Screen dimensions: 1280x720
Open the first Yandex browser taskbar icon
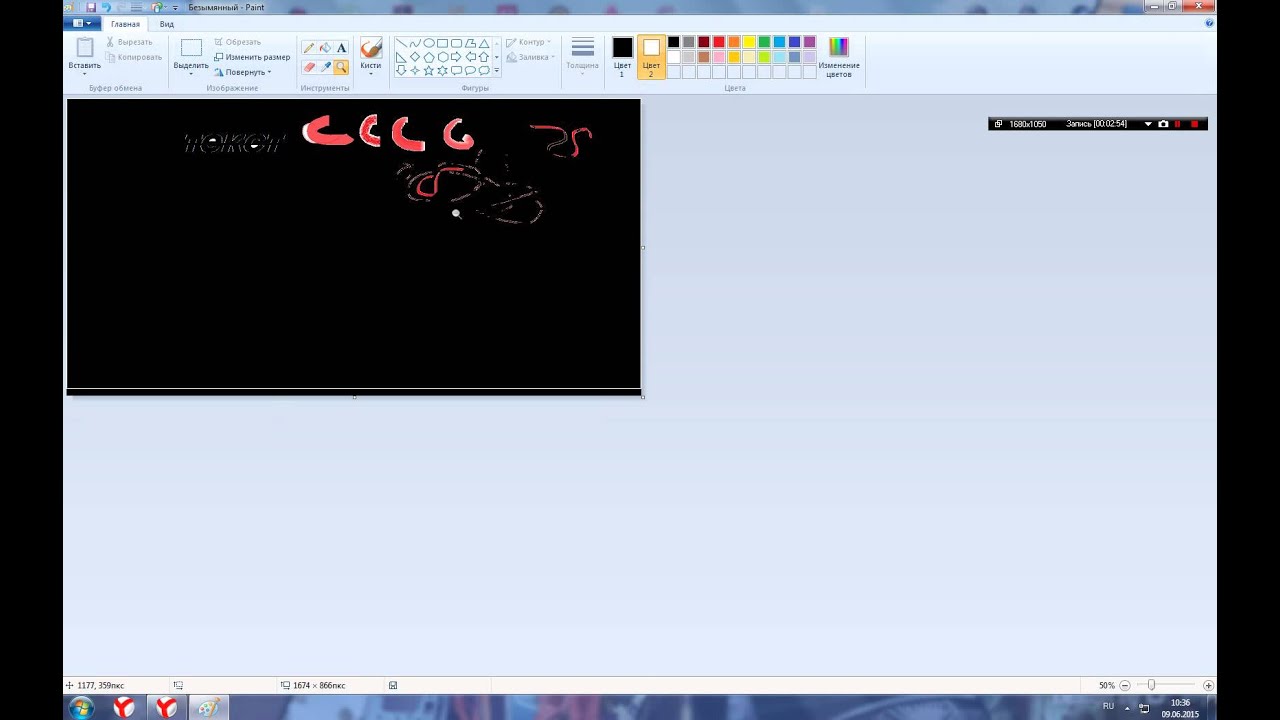(x=123, y=707)
